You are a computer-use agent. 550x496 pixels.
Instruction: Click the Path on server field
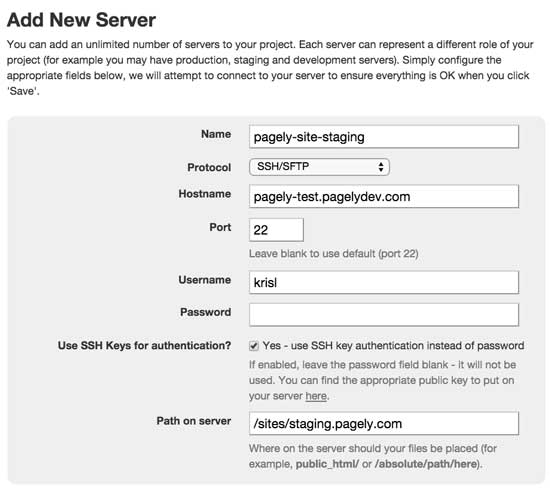tap(384, 423)
